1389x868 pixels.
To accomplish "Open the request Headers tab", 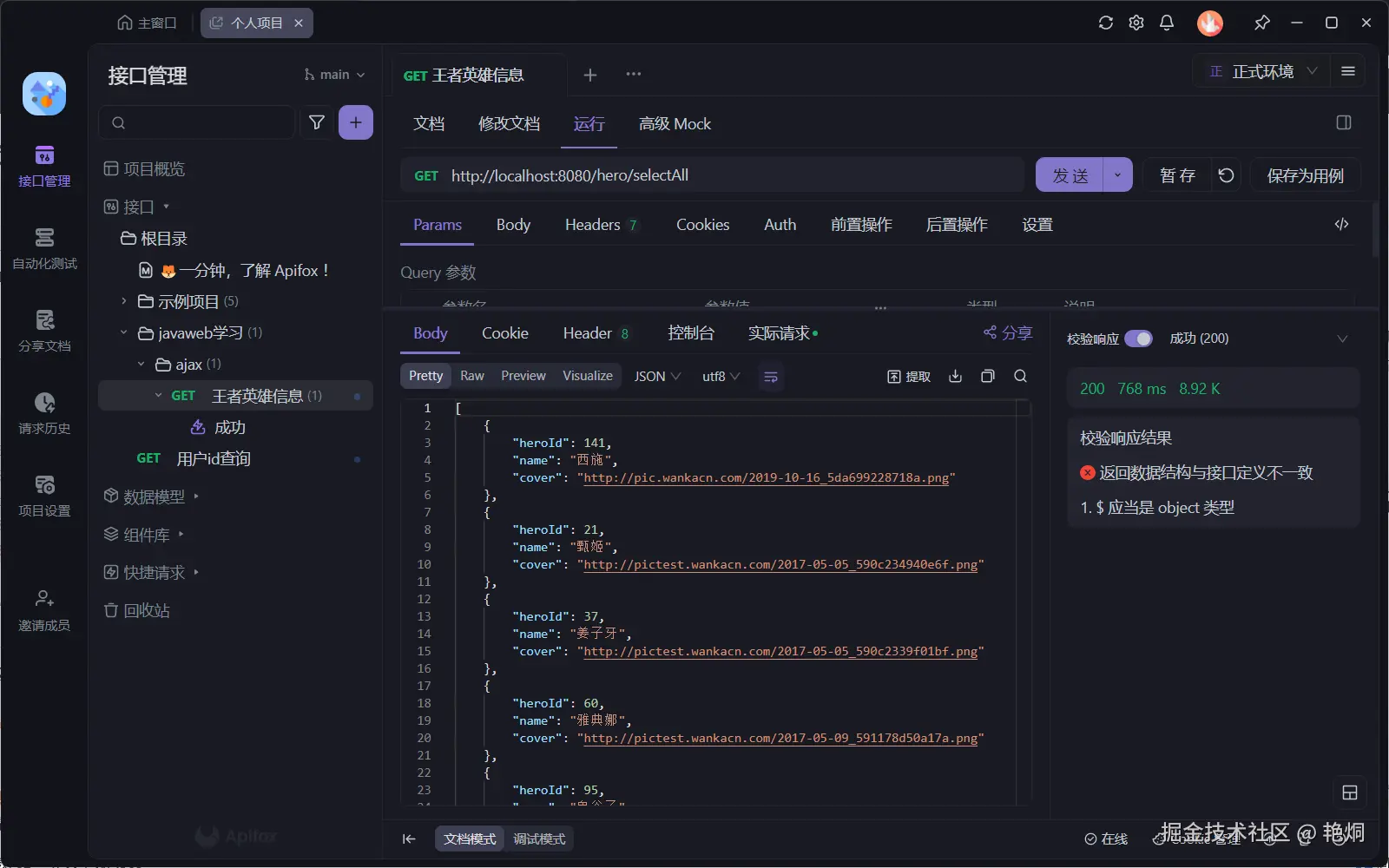I will tap(602, 225).
